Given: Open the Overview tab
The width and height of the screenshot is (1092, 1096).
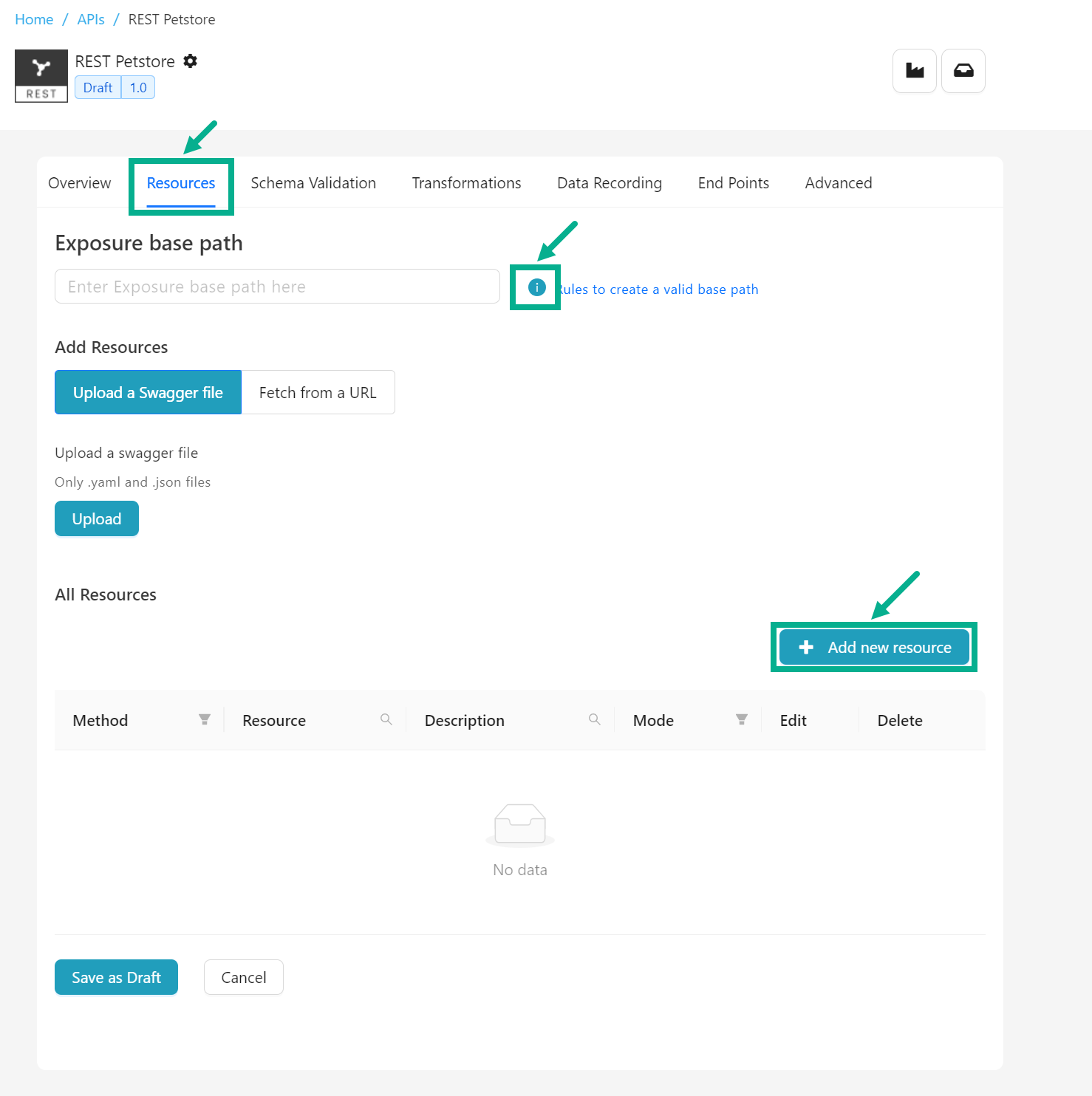Looking at the screenshot, I should point(80,183).
